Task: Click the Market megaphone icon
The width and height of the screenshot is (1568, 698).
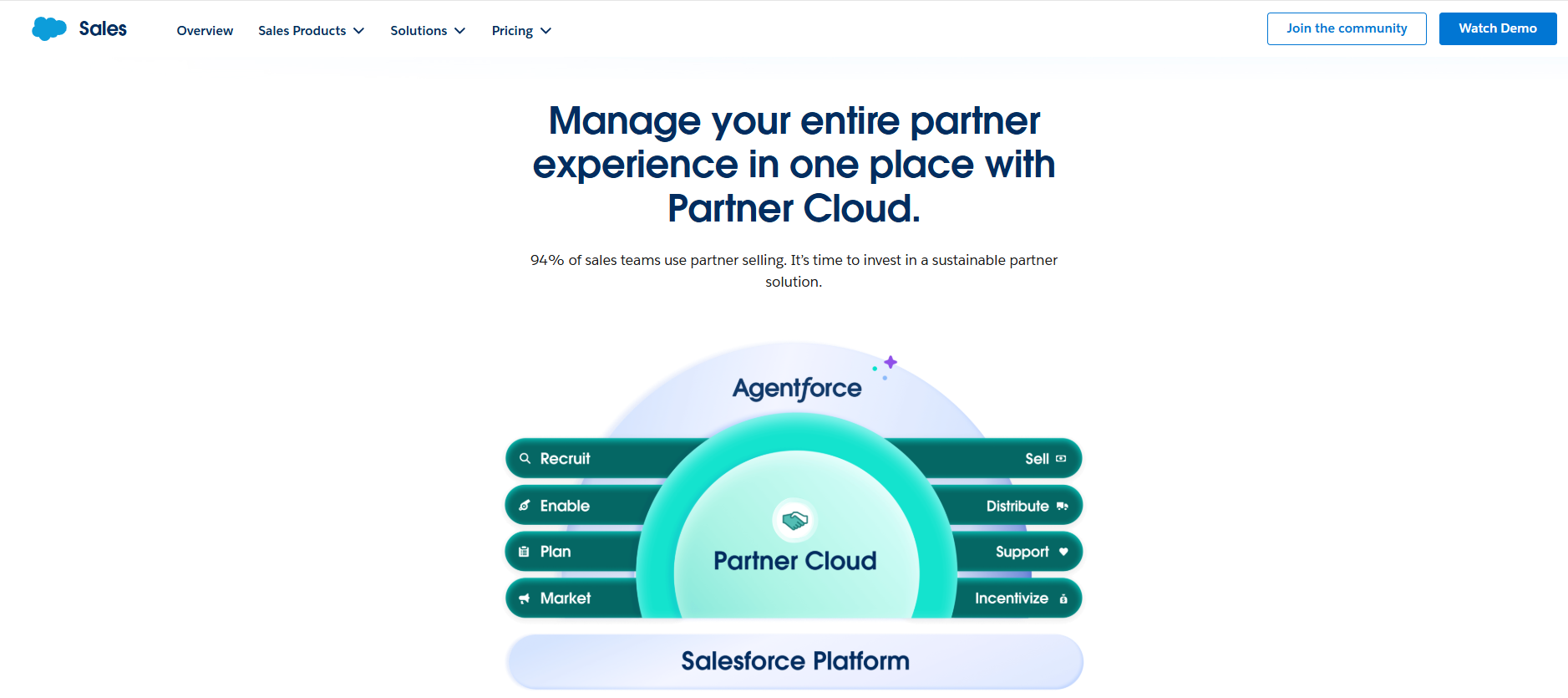Action: click(x=525, y=599)
